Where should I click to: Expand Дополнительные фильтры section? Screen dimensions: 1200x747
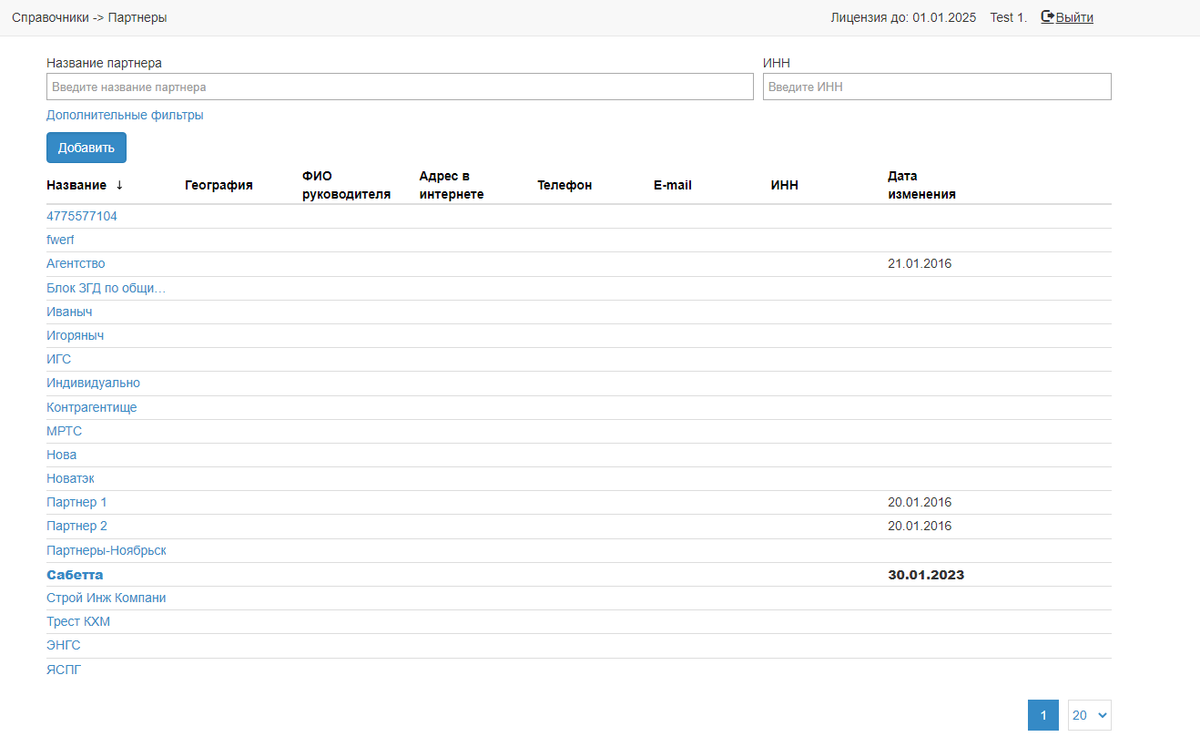(x=125, y=115)
